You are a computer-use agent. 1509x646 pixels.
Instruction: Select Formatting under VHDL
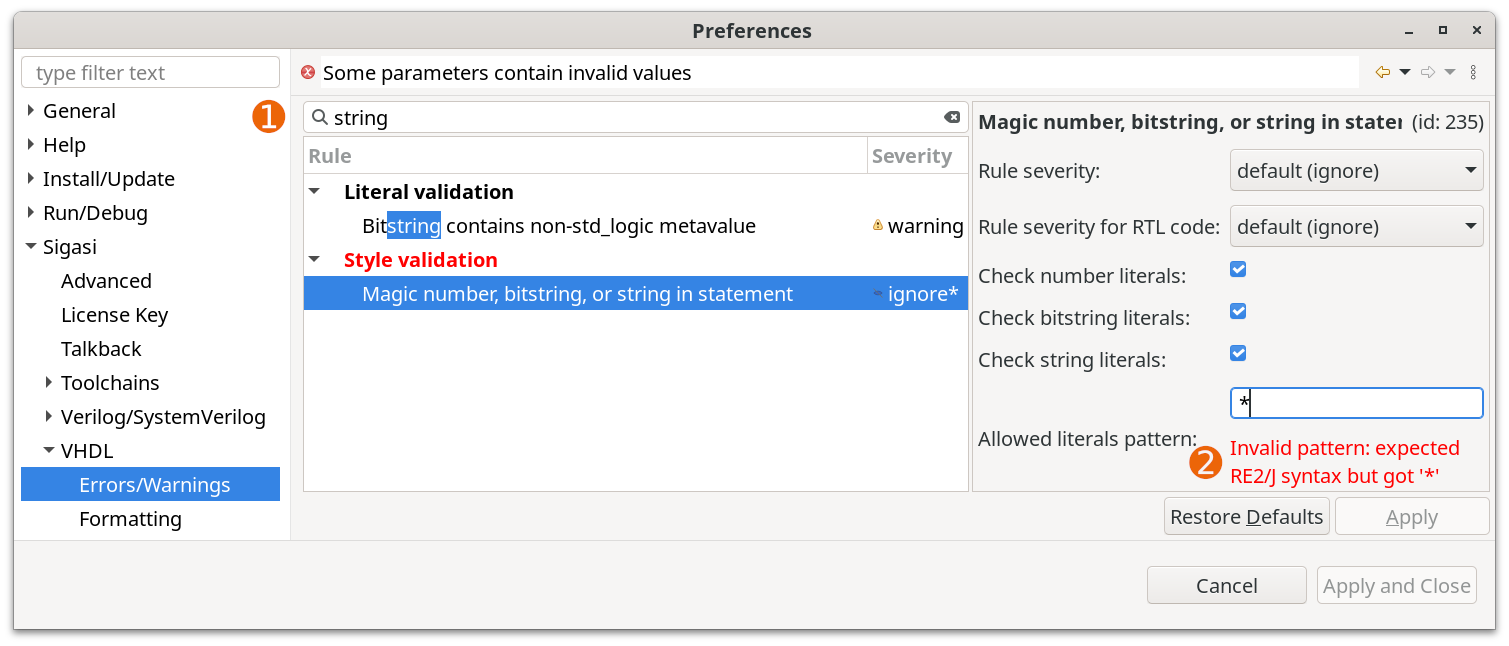click(x=130, y=519)
